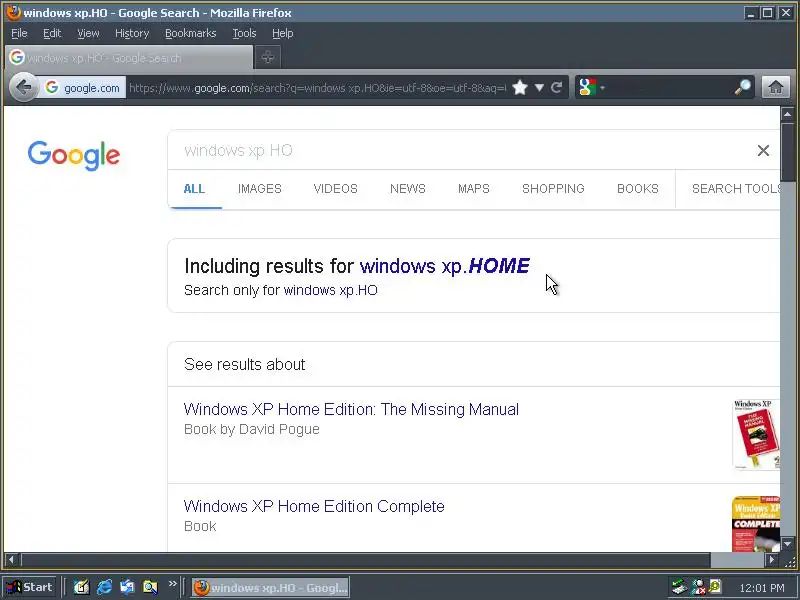Viewport: 800px width, 600px height.
Task: Open the File menu
Action: 19,33
